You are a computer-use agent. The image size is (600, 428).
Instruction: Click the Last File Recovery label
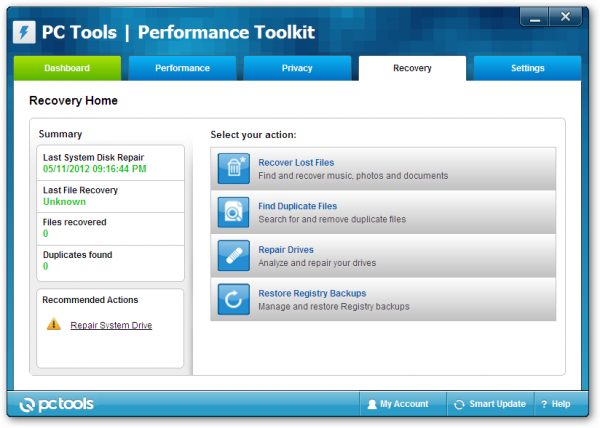[80, 190]
